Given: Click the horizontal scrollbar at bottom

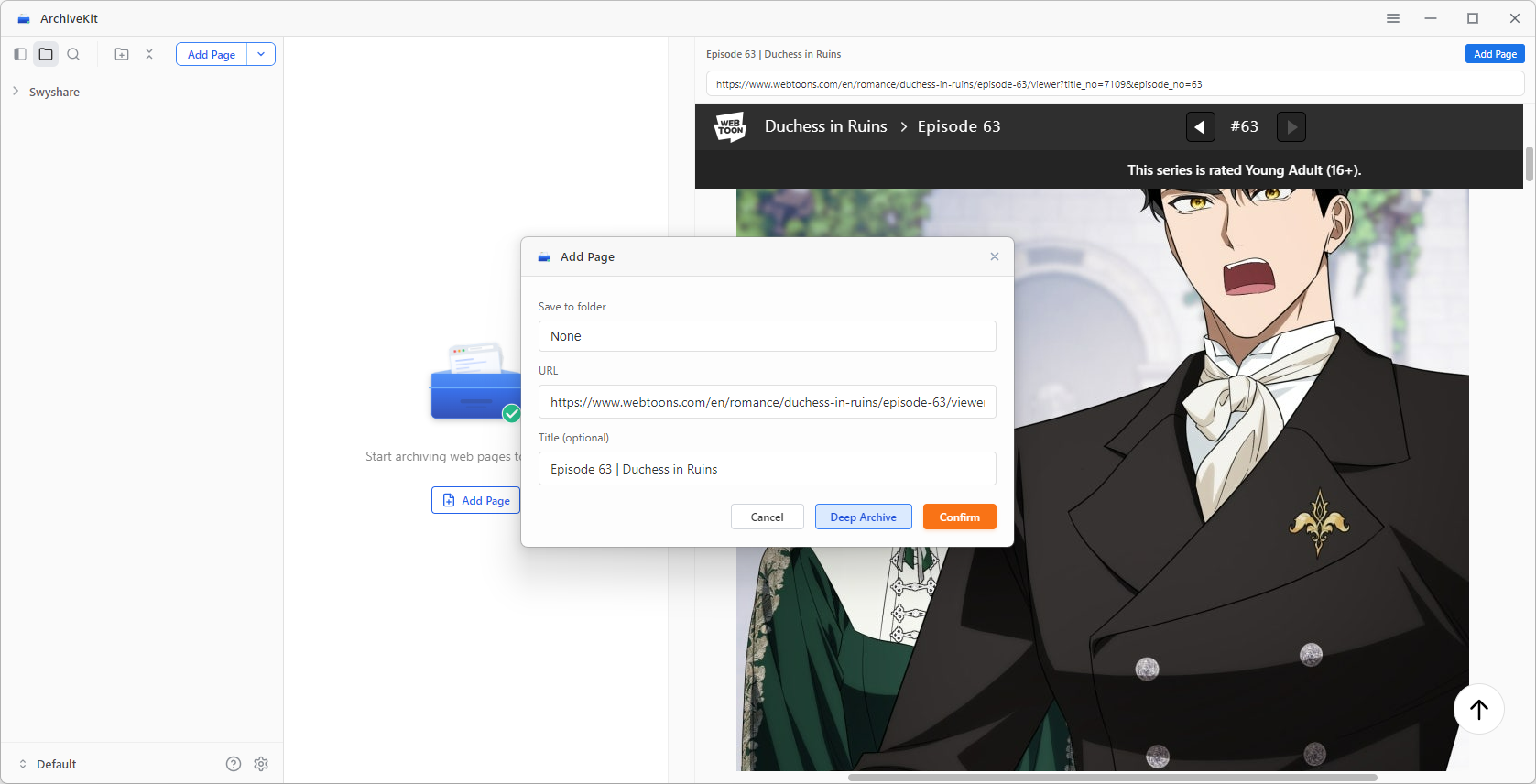Looking at the screenshot, I should click(1112, 778).
